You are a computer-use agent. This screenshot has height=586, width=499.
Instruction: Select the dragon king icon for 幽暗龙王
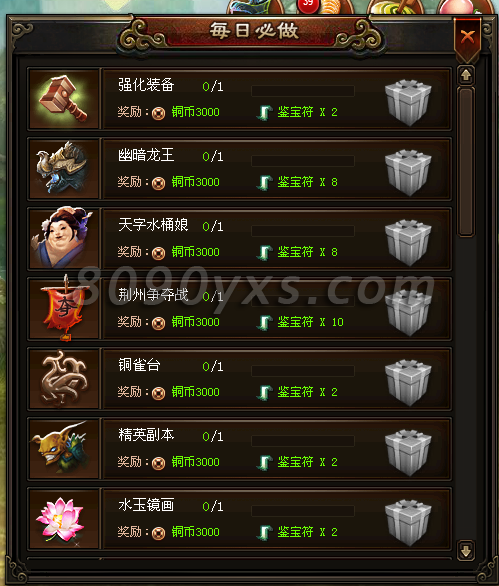point(64,169)
